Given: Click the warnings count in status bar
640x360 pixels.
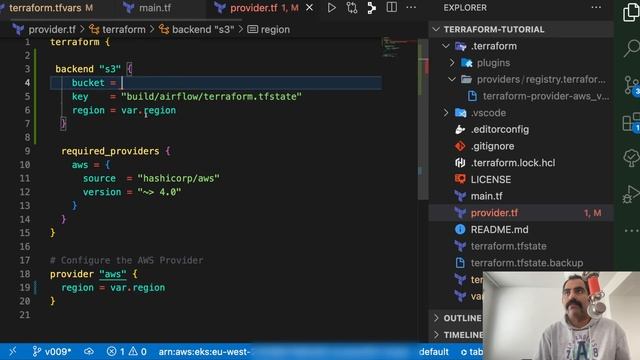Looking at the screenshot, I should pyautogui.click(x=138, y=351).
